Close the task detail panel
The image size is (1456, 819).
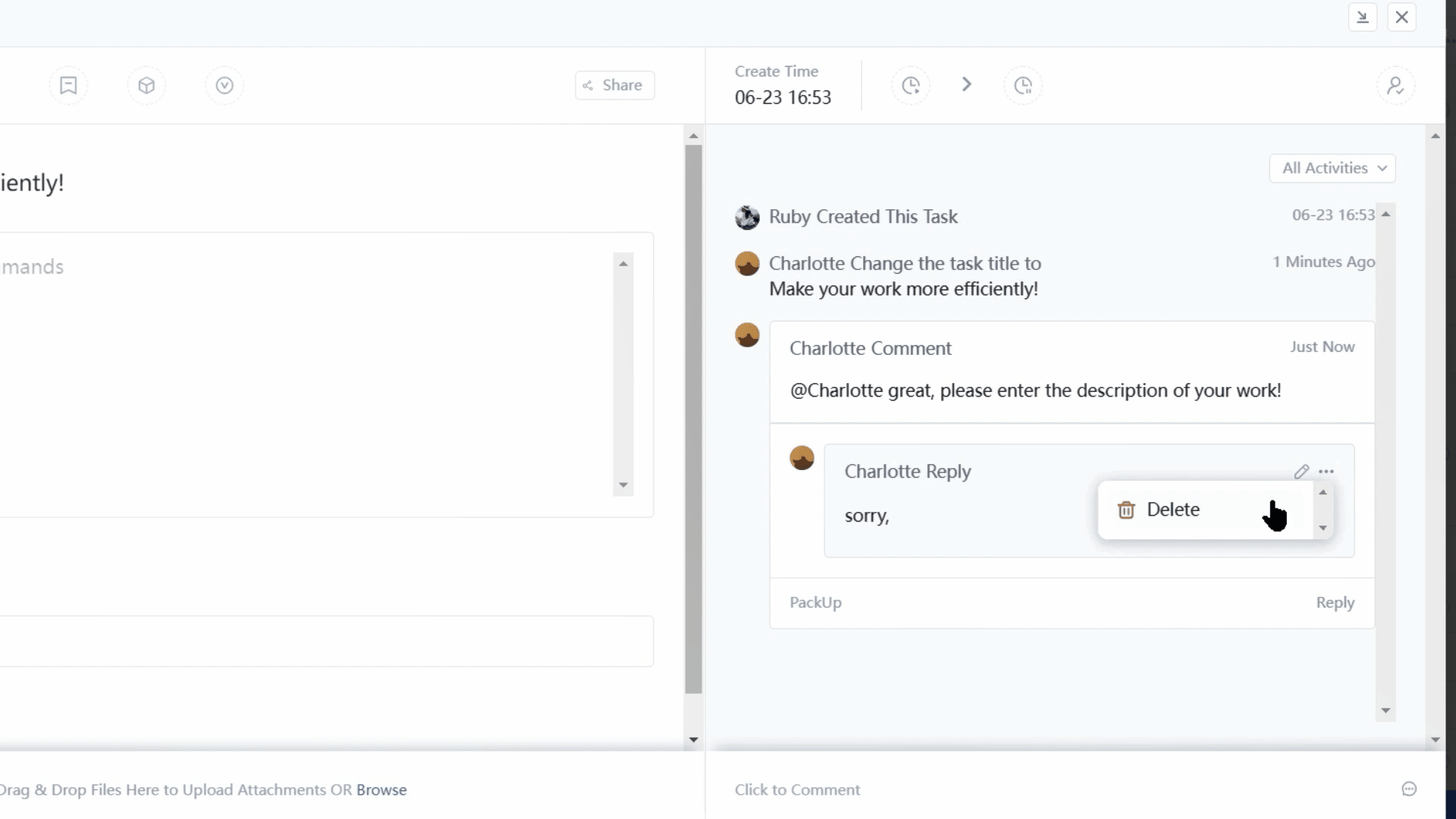click(x=1401, y=17)
